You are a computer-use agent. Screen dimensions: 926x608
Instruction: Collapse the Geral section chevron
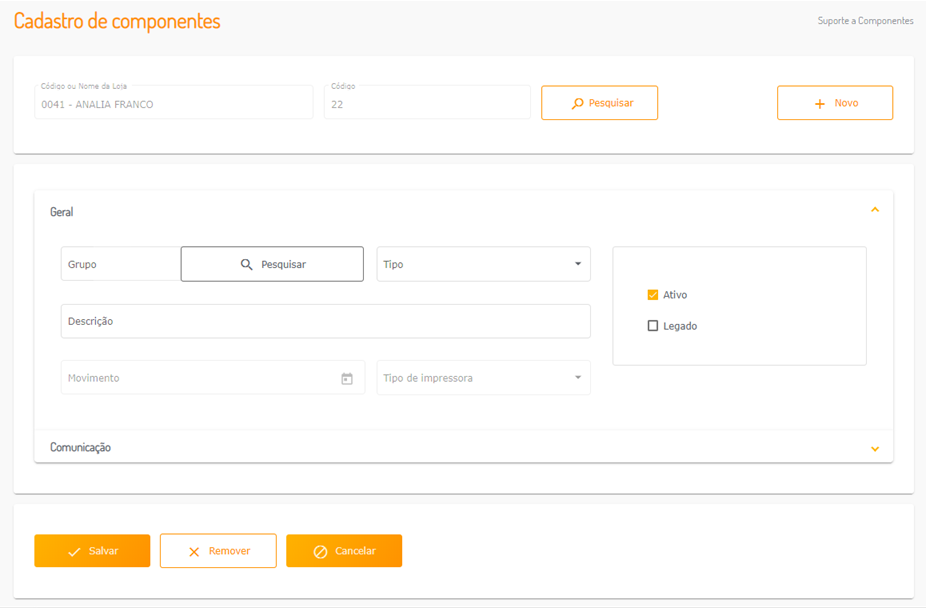875,210
